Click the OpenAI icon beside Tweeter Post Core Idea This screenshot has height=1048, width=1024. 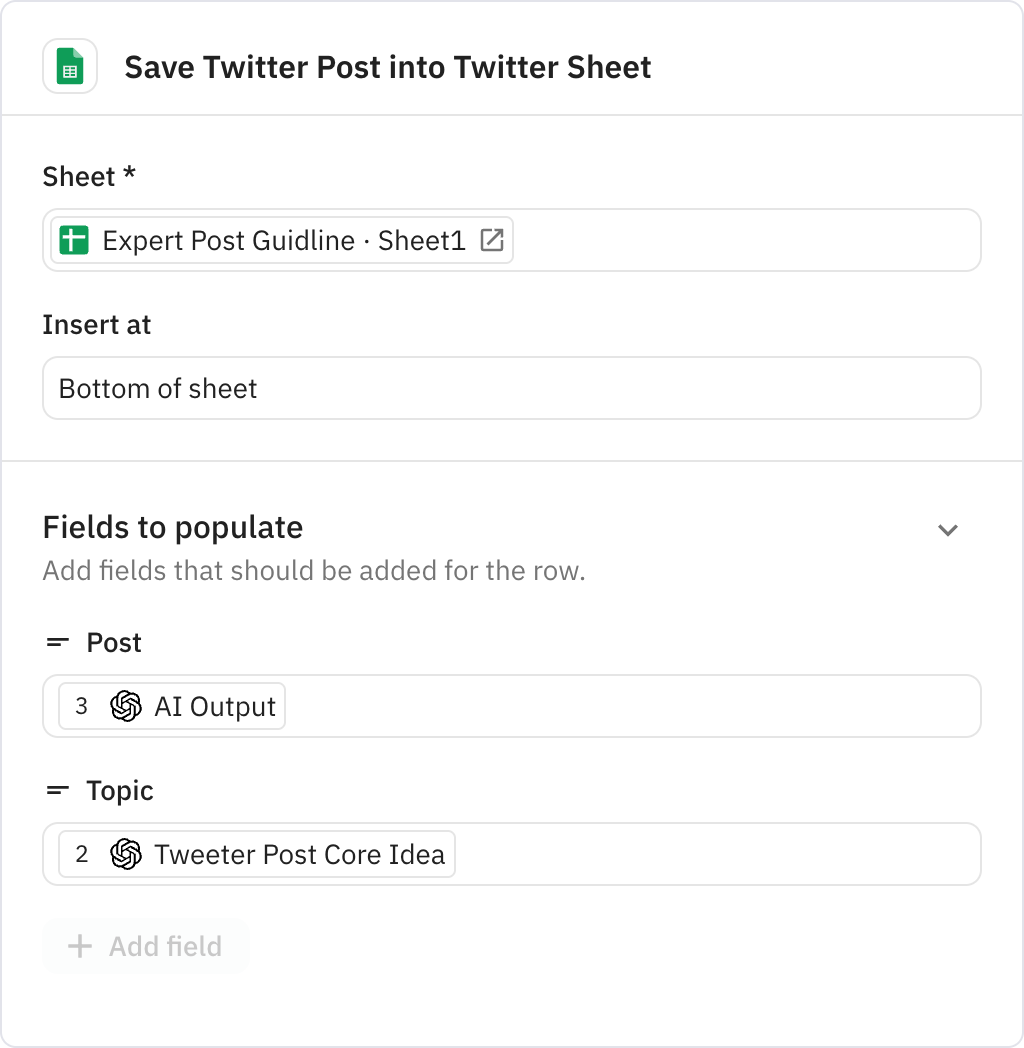(125, 854)
